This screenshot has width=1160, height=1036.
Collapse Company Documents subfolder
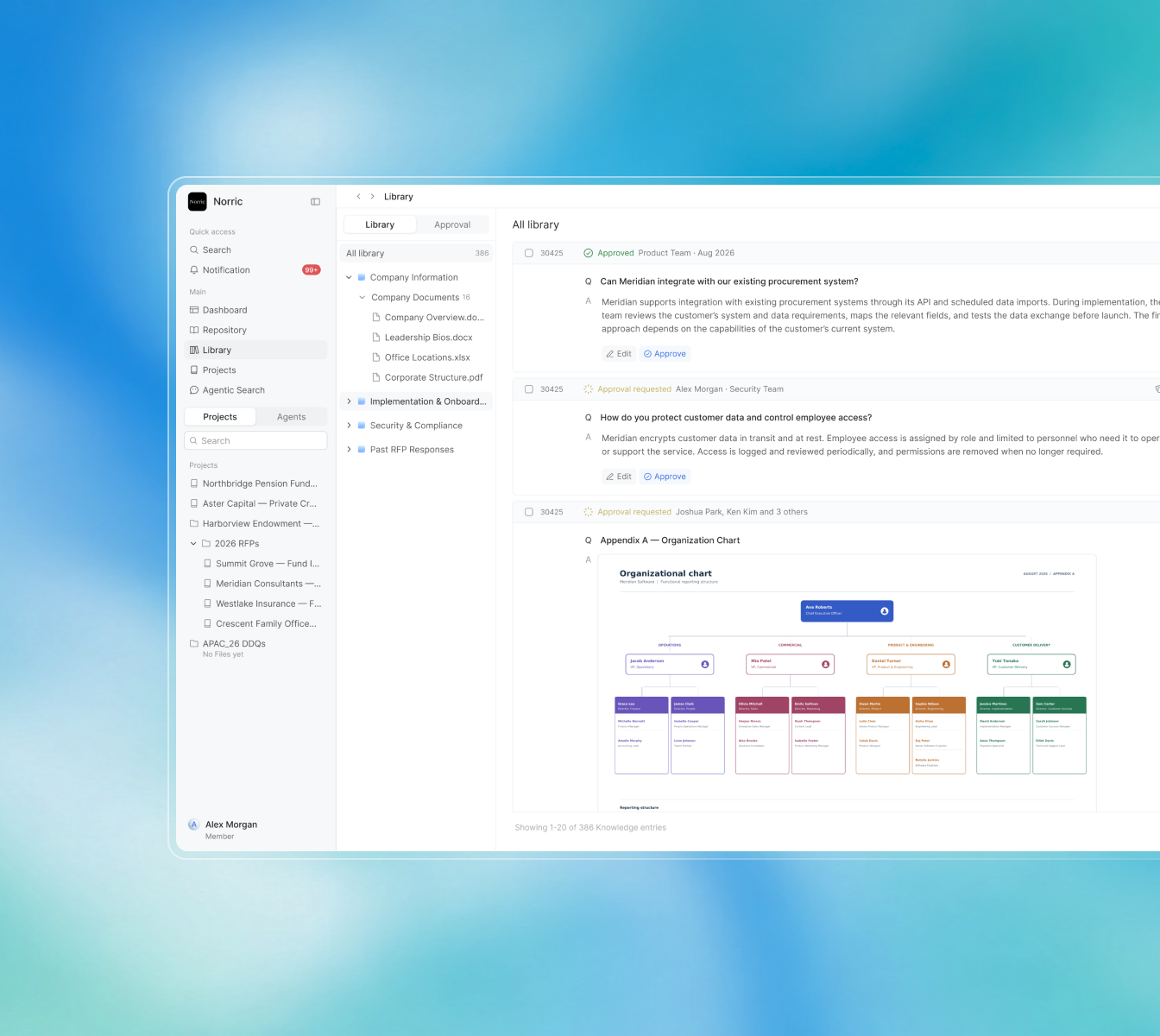point(362,298)
